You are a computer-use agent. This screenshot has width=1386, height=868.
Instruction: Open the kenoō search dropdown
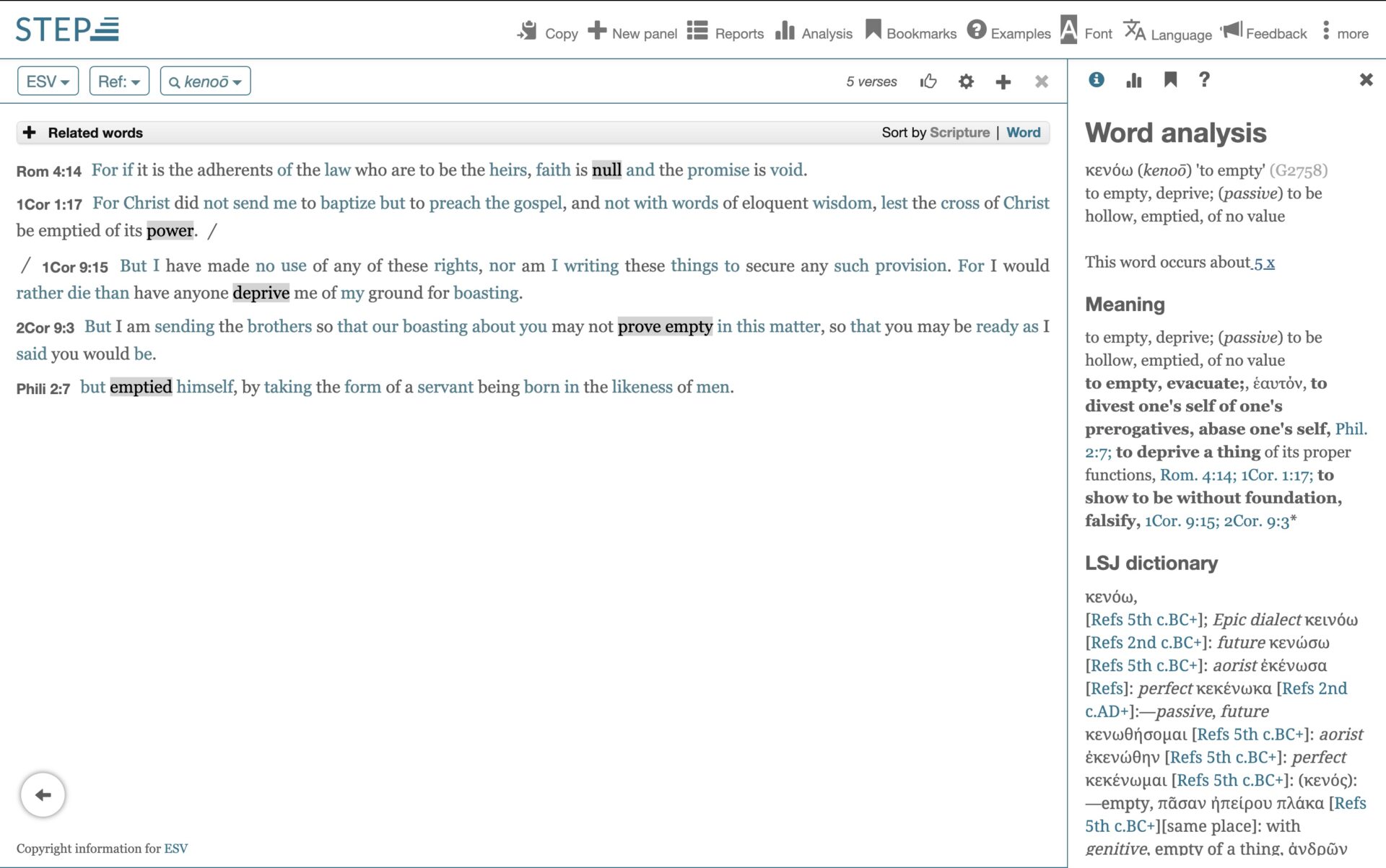pyautogui.click(x=205, y=81)
